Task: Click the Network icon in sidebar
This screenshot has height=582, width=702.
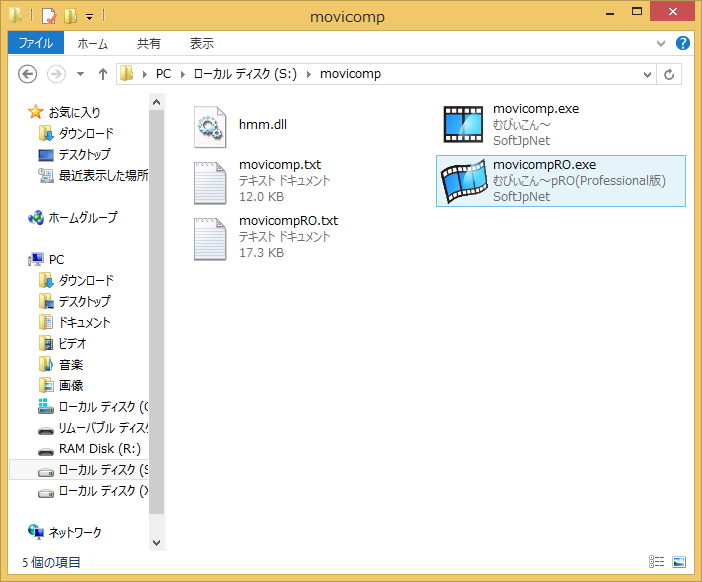Action: 36,532
